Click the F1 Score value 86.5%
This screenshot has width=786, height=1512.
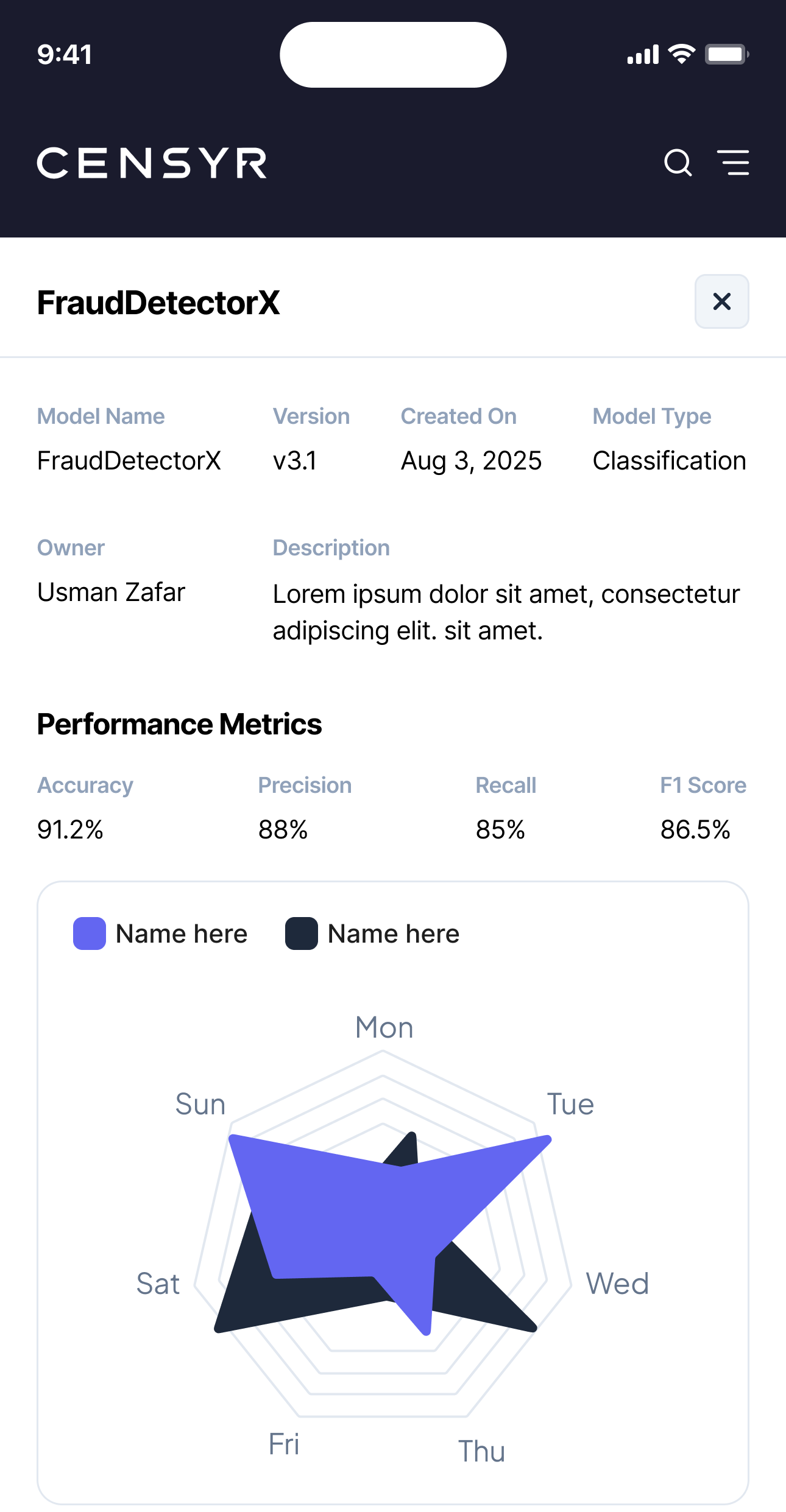(x=695, y=829)
